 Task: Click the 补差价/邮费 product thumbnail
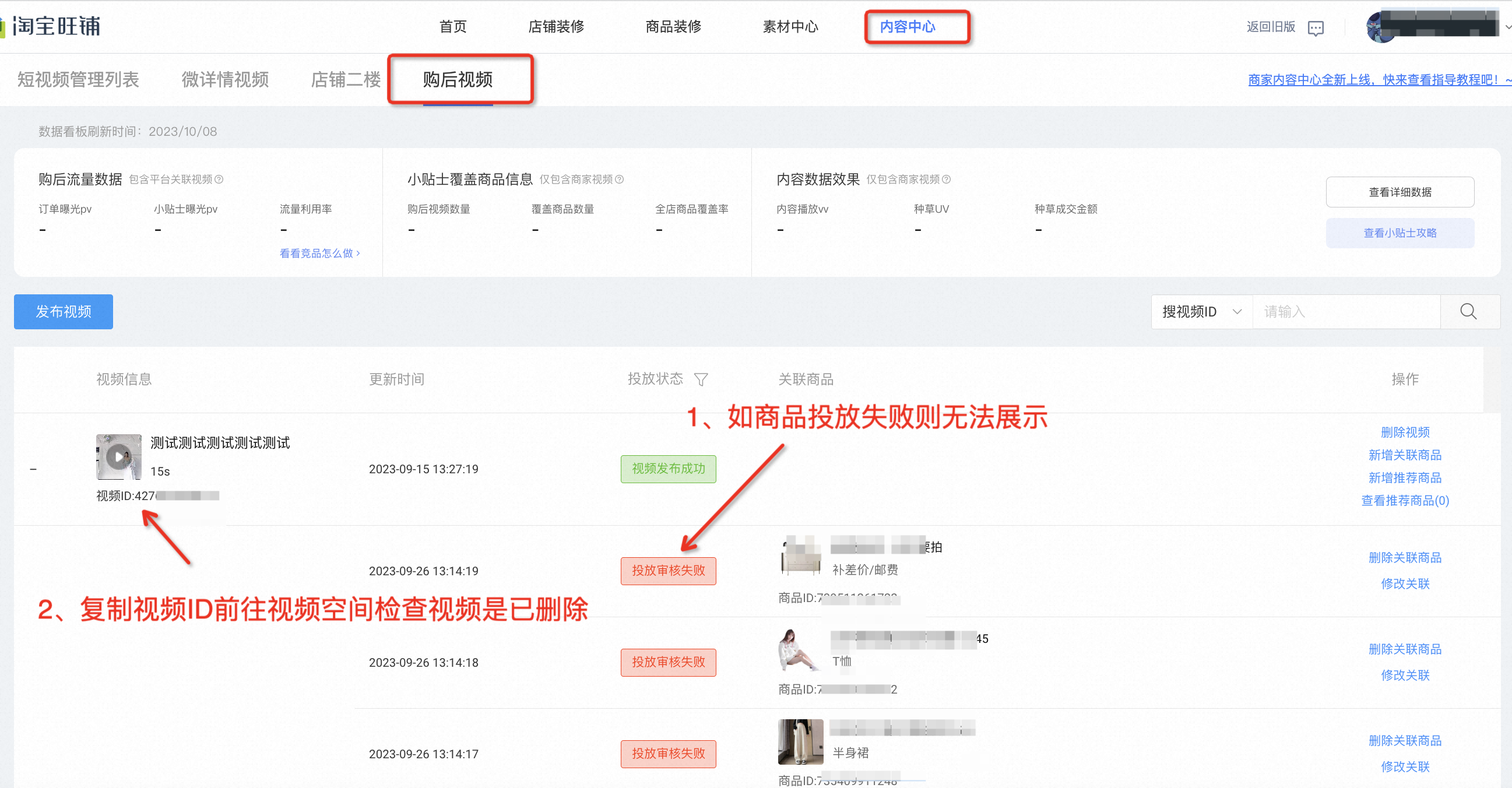(801, 556)
